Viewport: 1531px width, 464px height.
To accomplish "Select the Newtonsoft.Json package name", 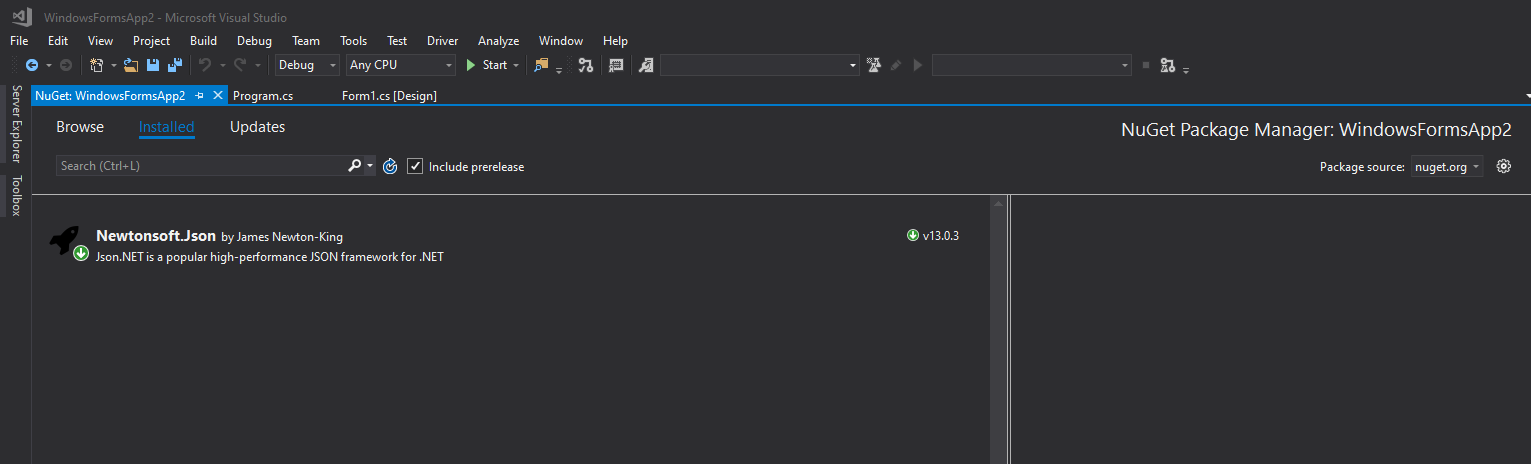I will pyautogui.click(x=156, y=236).
